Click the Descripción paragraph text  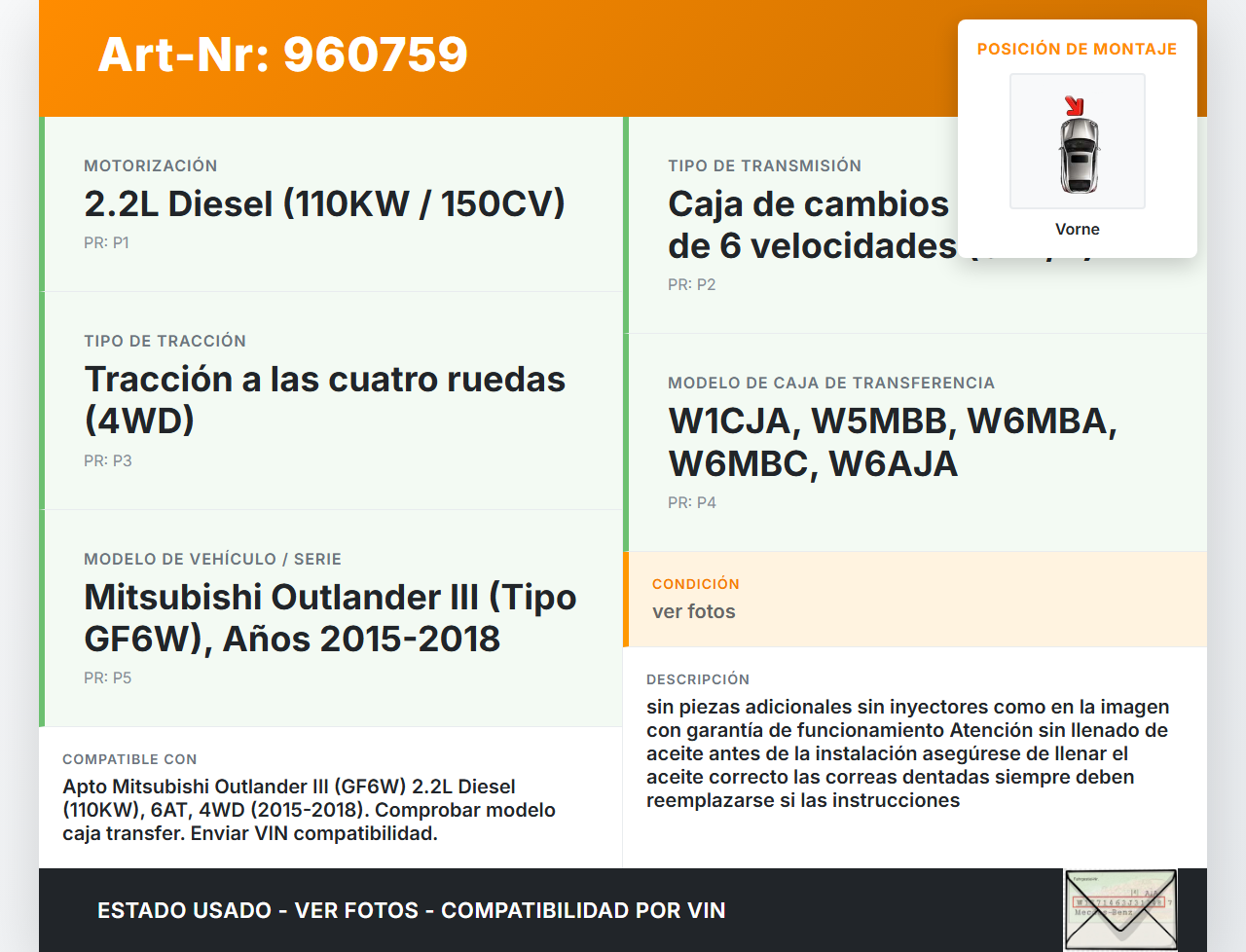[907, 753]
